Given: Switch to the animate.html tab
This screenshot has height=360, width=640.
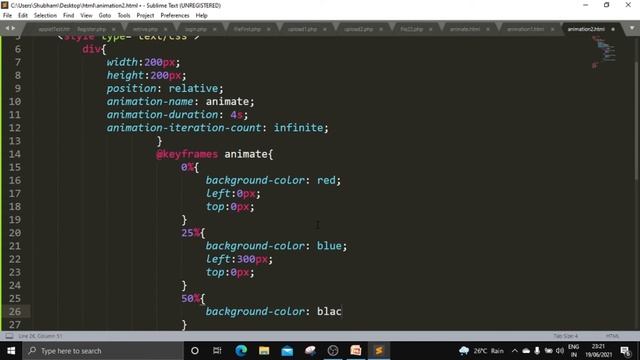Looking at the screenshot, I should point(465,29).
